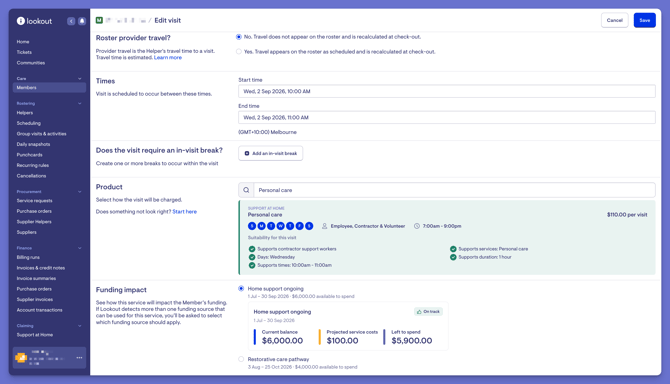Cancel editing the visit
Viewport: 670px width, 384px height.
point(614,20)
